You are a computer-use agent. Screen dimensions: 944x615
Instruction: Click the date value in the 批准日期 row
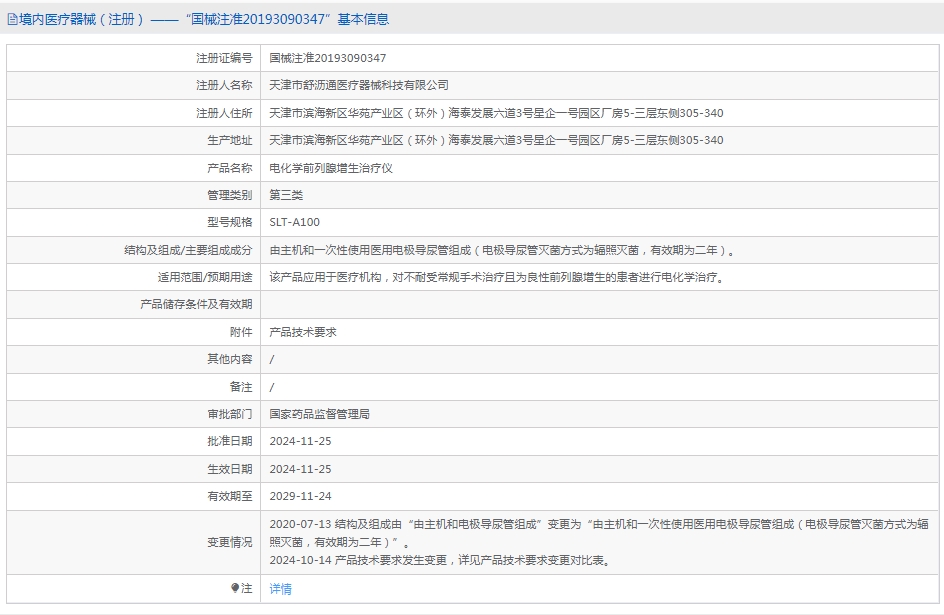[x=300, y=441]
